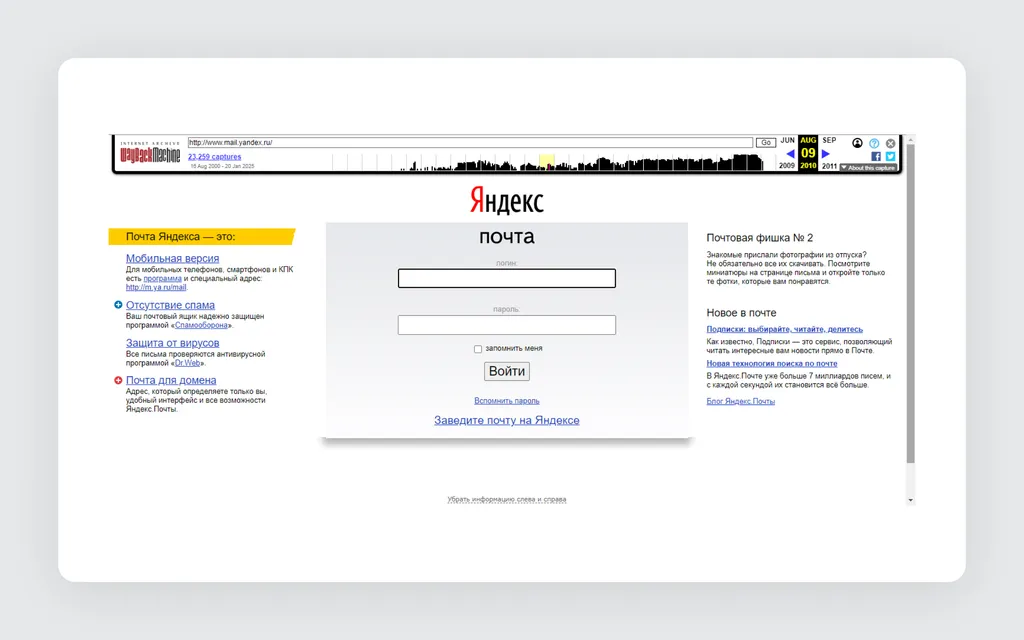Screen dimensions: 1024x640
Task: Click the Почта Яндекса — это: banner
Action: [x=202, y=236]
